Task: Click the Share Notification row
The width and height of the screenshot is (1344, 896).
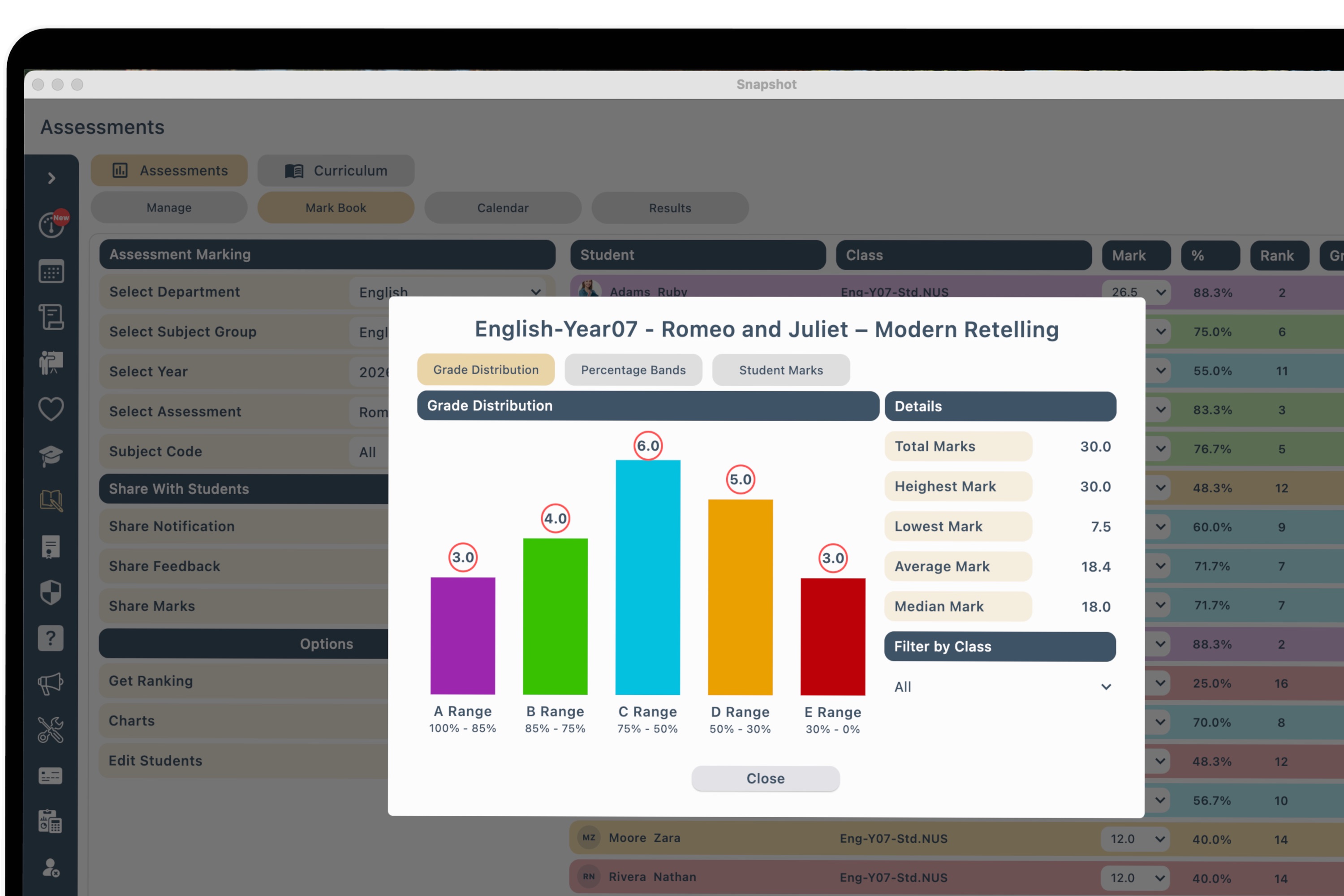Action: coord(243,526)
